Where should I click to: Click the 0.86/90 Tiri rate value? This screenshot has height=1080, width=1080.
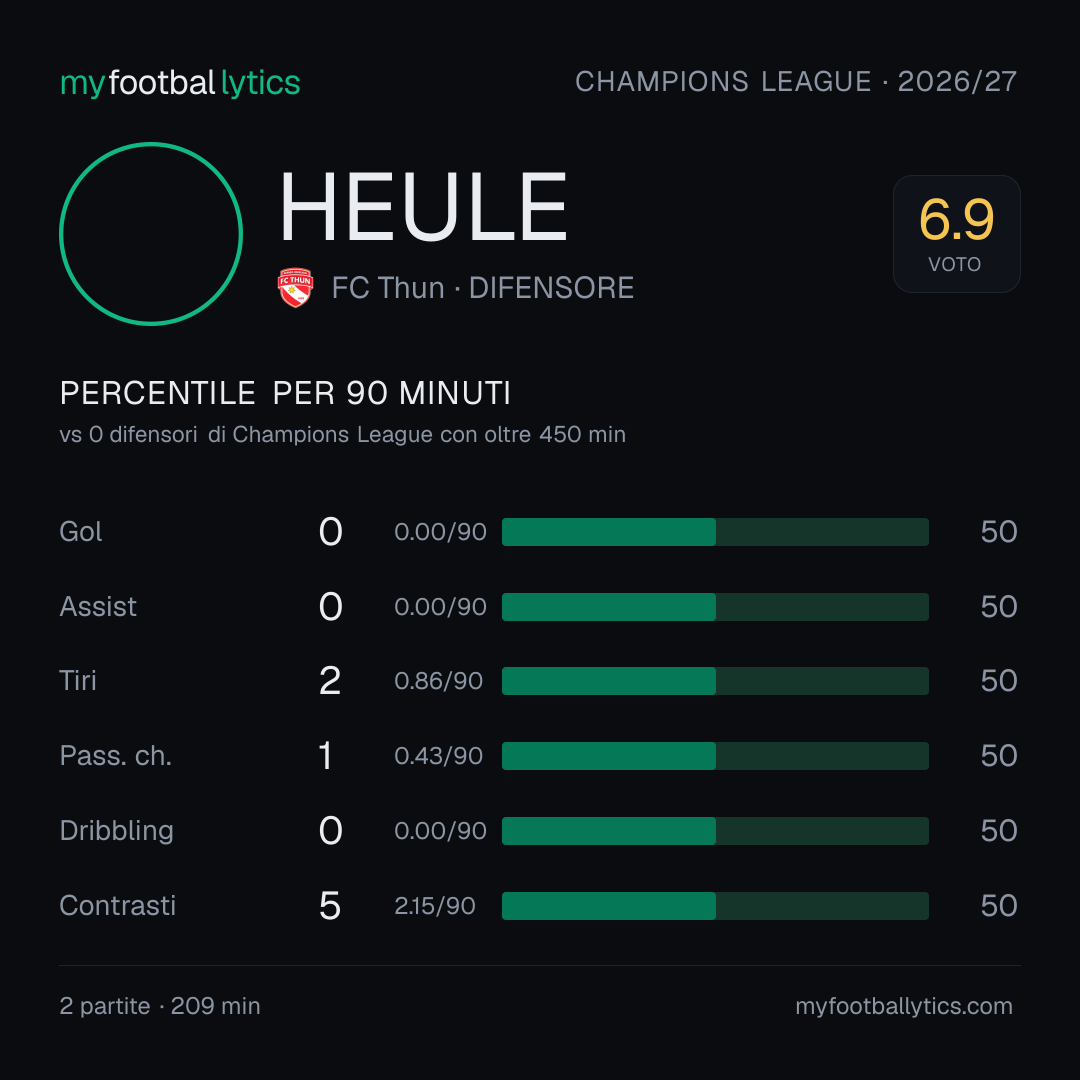438,681
